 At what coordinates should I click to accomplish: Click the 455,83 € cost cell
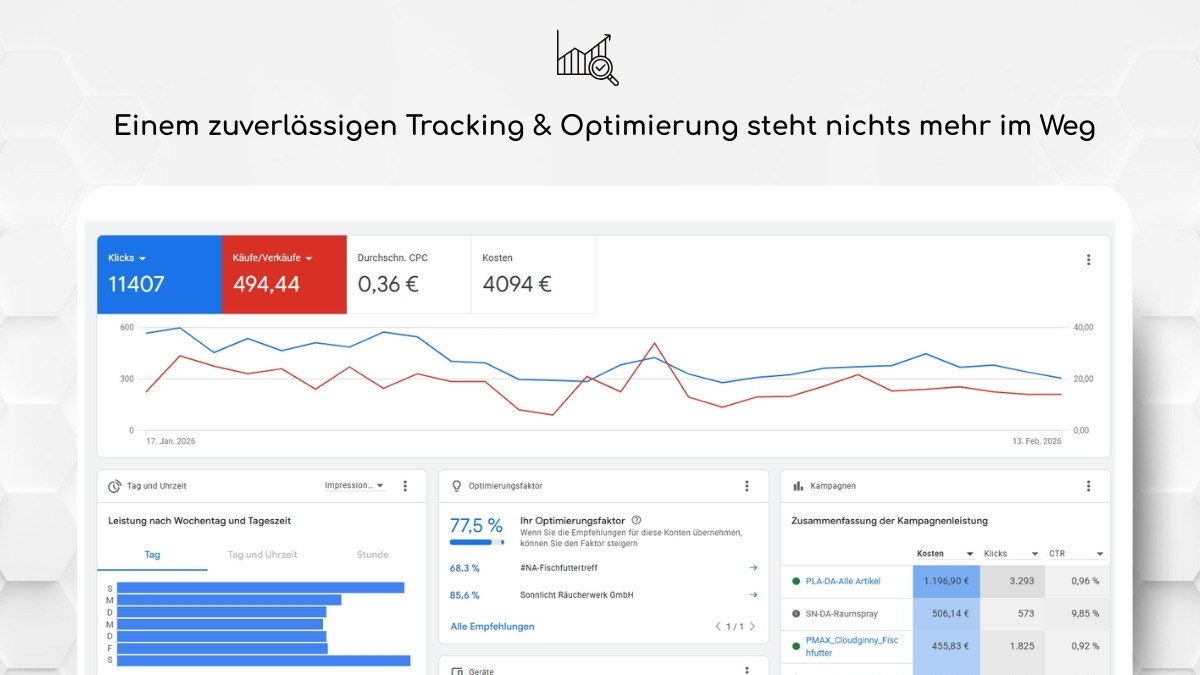(946, 646)
